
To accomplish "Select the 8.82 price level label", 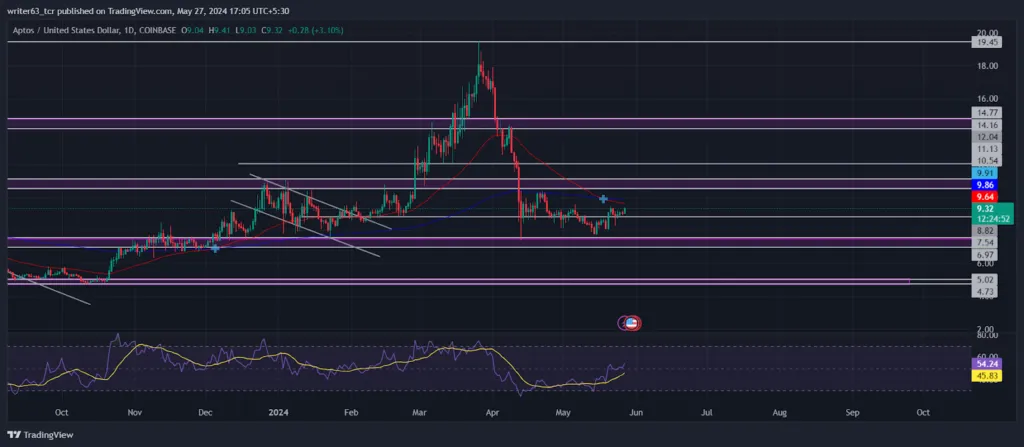I will [x=984, y=231].
